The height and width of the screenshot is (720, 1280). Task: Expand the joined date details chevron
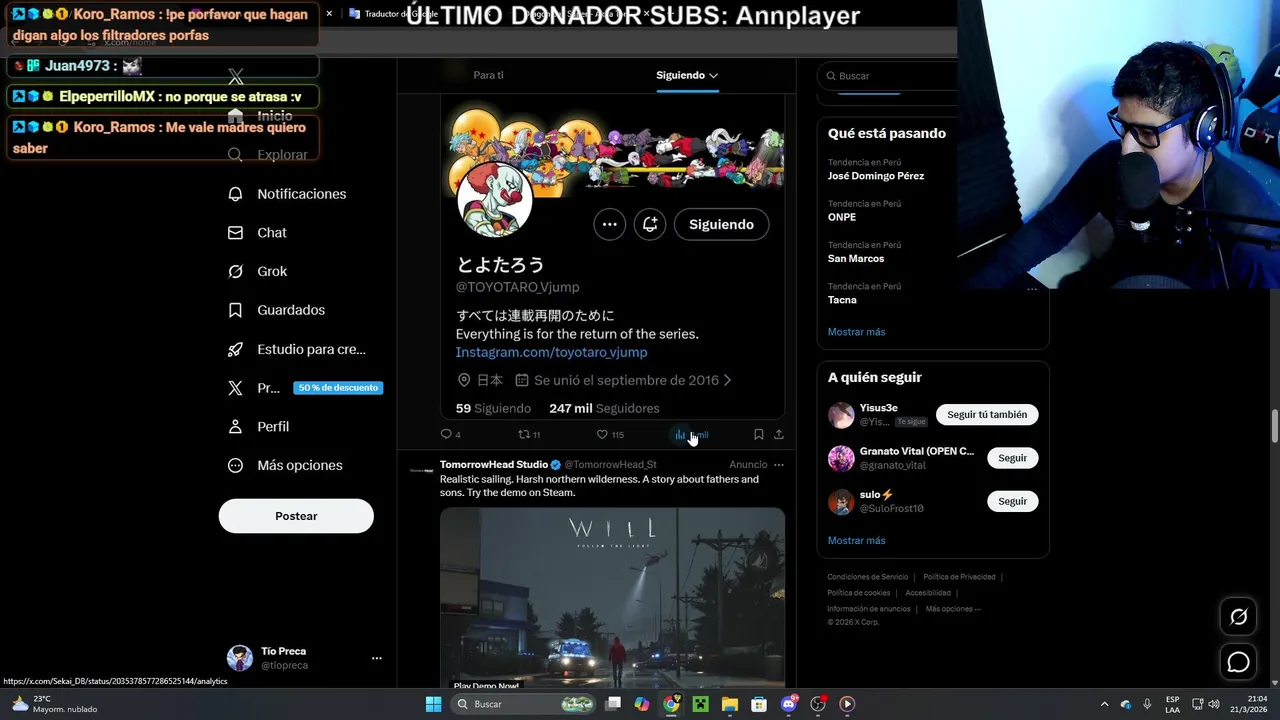pyautogui.click(x=727, y=380)
